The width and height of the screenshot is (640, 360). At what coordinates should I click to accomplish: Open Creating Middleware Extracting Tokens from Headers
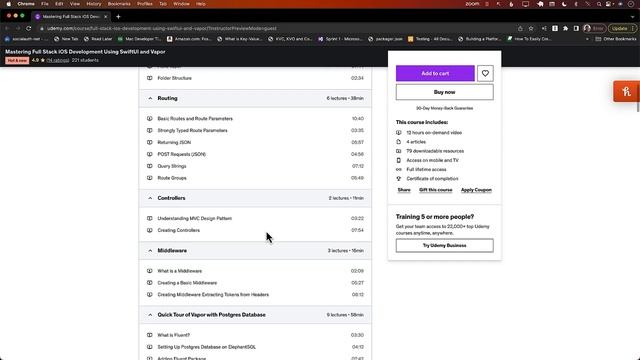[x=213, y=295]
